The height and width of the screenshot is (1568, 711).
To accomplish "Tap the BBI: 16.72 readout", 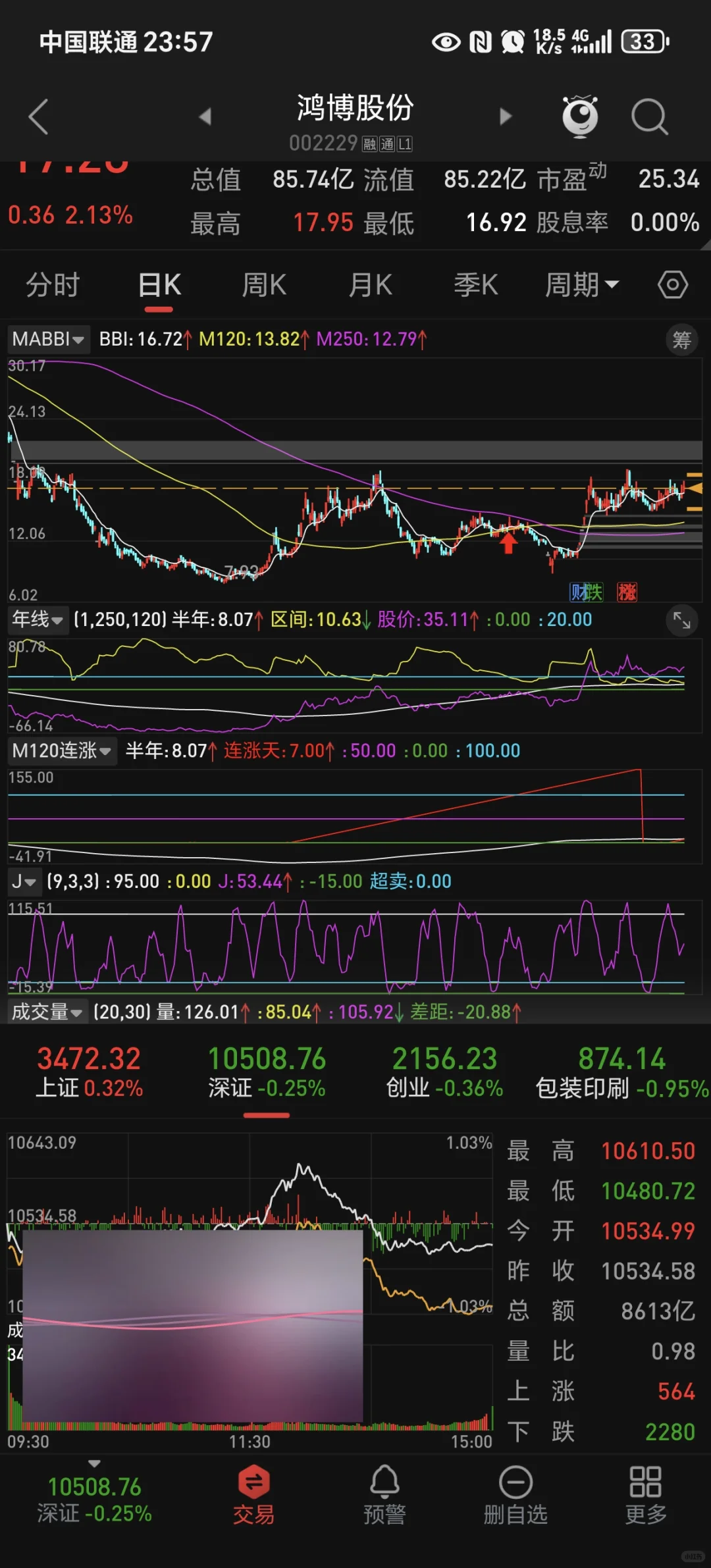I will (x=145, y=340).
